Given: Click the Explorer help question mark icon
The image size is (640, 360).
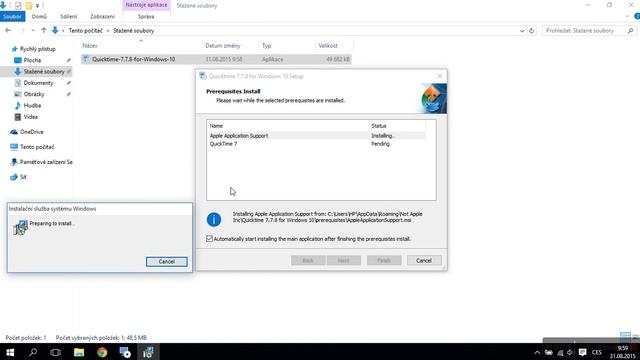Looking at the screenshot, I should (x=637, y=16).
